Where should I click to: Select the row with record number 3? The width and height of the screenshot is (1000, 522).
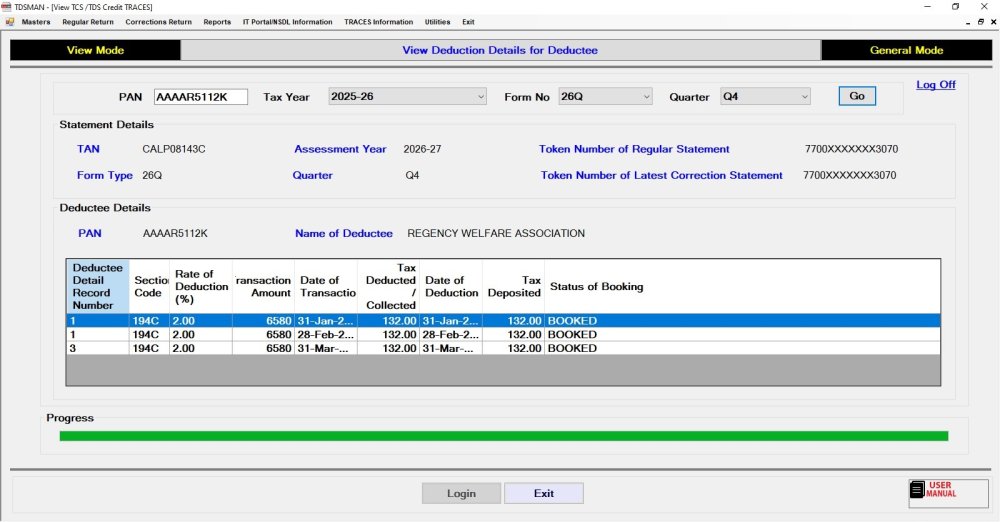click(x=503, y=348)
